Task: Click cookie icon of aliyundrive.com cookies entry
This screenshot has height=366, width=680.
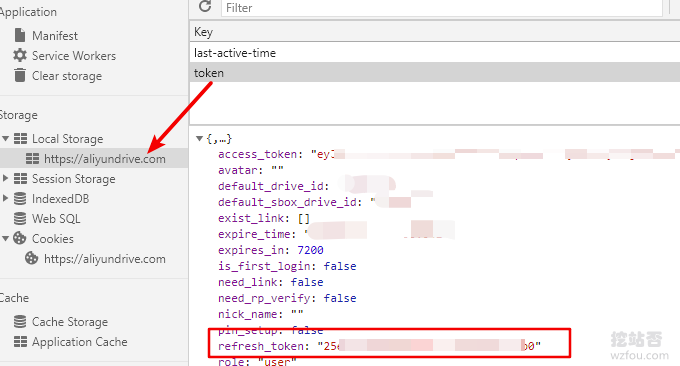Action: click(32, 258)
